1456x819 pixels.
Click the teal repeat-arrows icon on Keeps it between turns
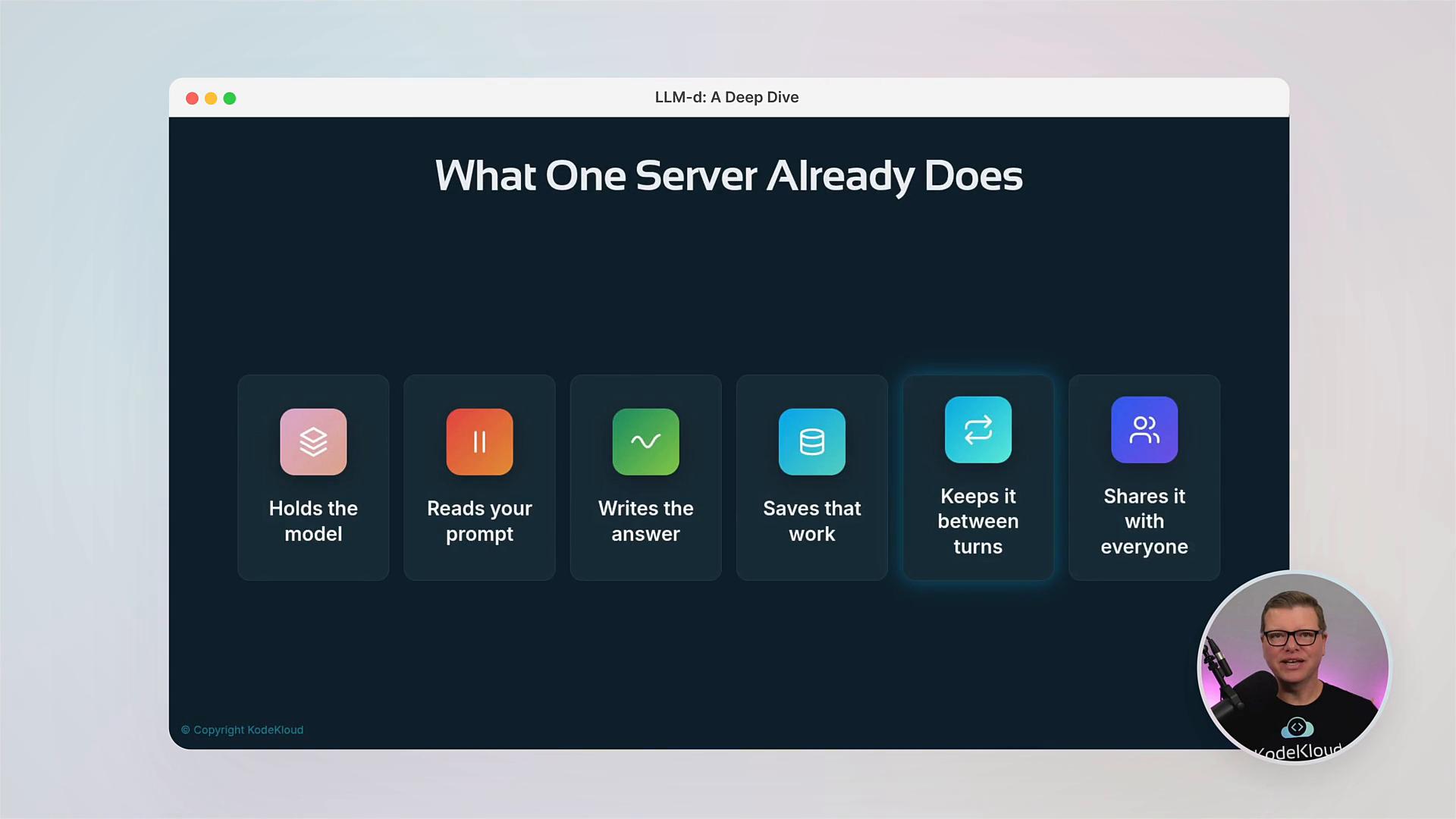click(977, 429)
